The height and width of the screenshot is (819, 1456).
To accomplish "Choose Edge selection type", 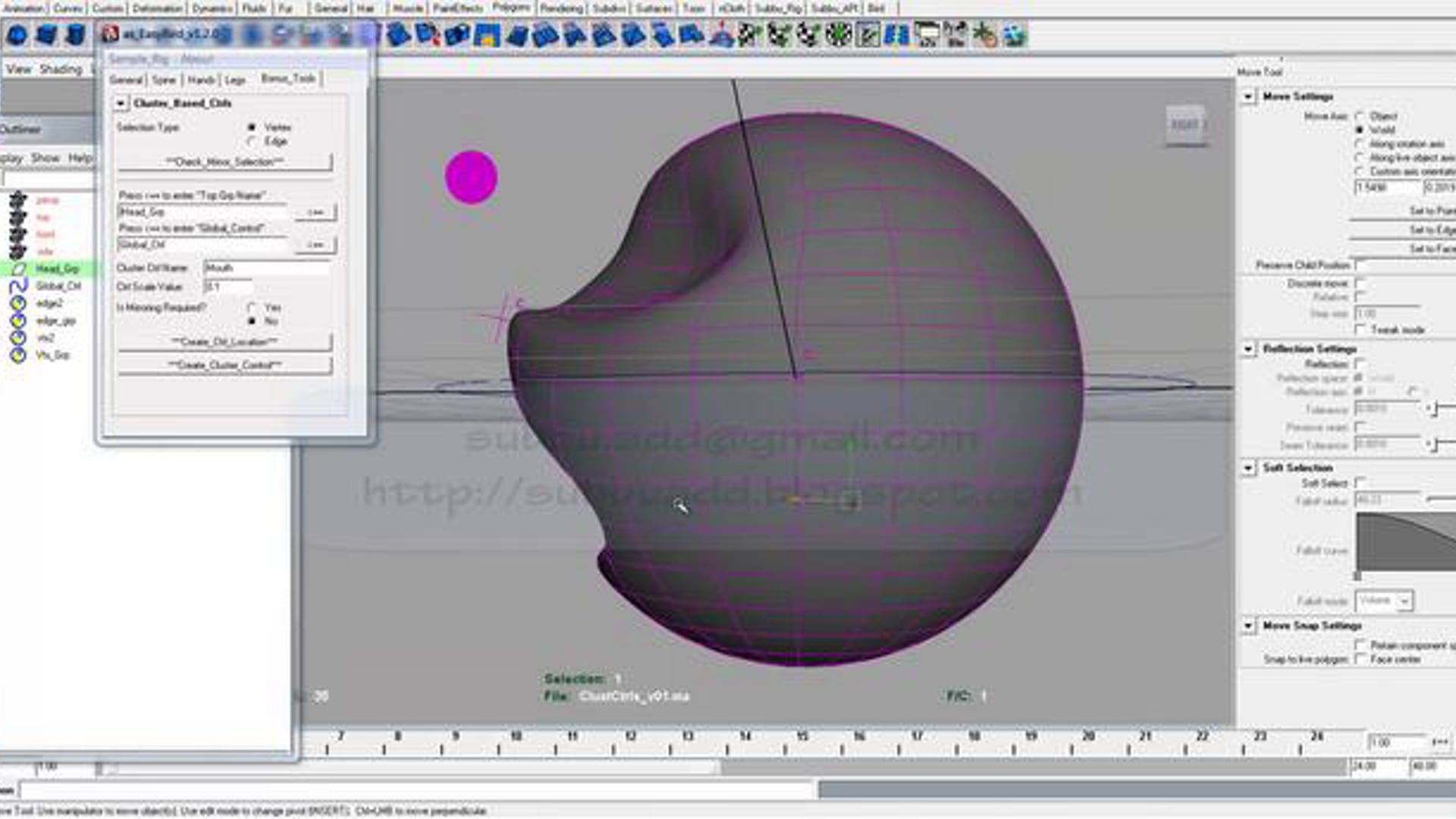I will tap(252, 142).
